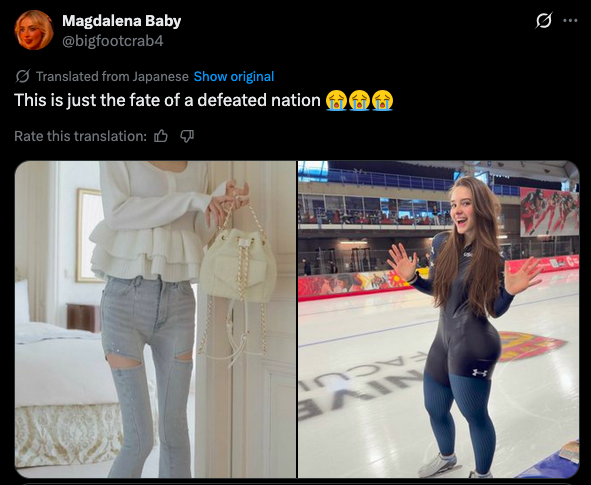The width and height of the screenshot is (591, 485).
Task: Show original Japanese text
Action: pos(234,76)
